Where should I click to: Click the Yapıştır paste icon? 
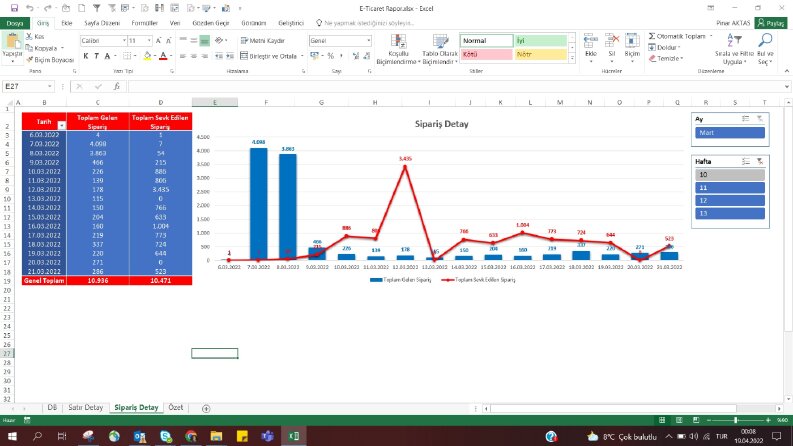click(12, 41)
